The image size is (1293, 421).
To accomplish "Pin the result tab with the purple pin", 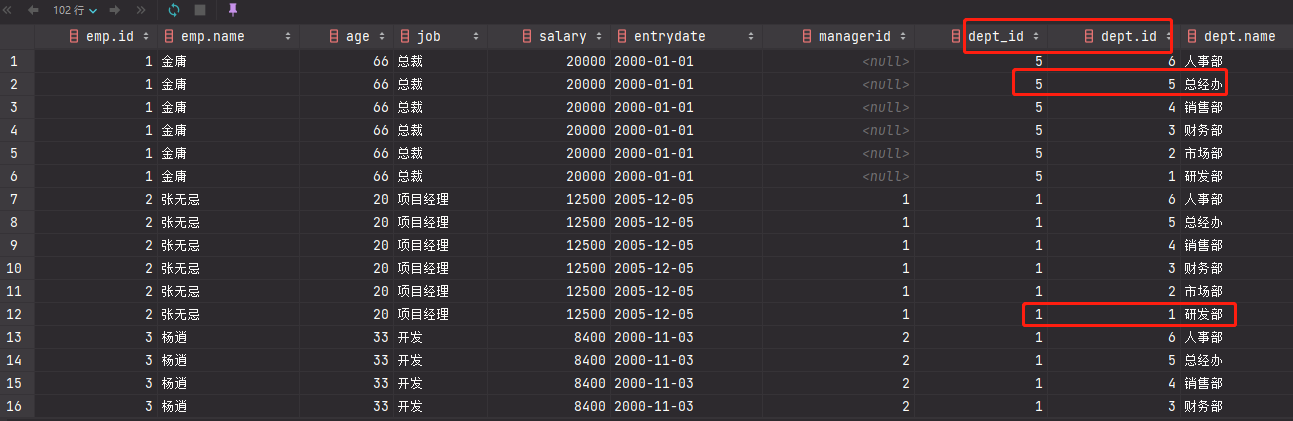I will pos(233,10).
